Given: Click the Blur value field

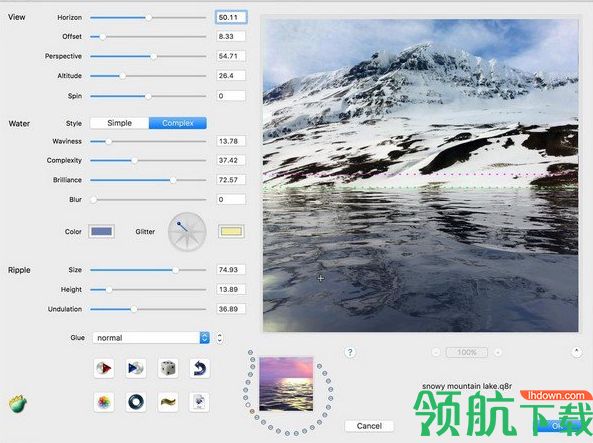Looking at the screenshot, I should click(231, 199).
